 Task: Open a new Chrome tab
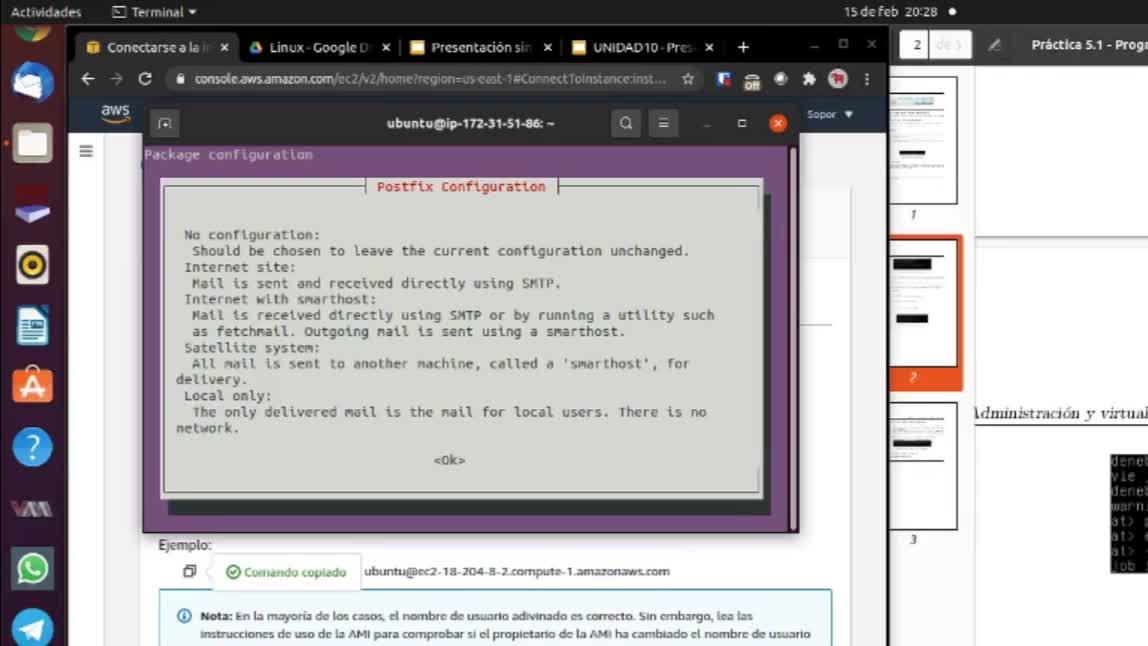click(743, 47)
